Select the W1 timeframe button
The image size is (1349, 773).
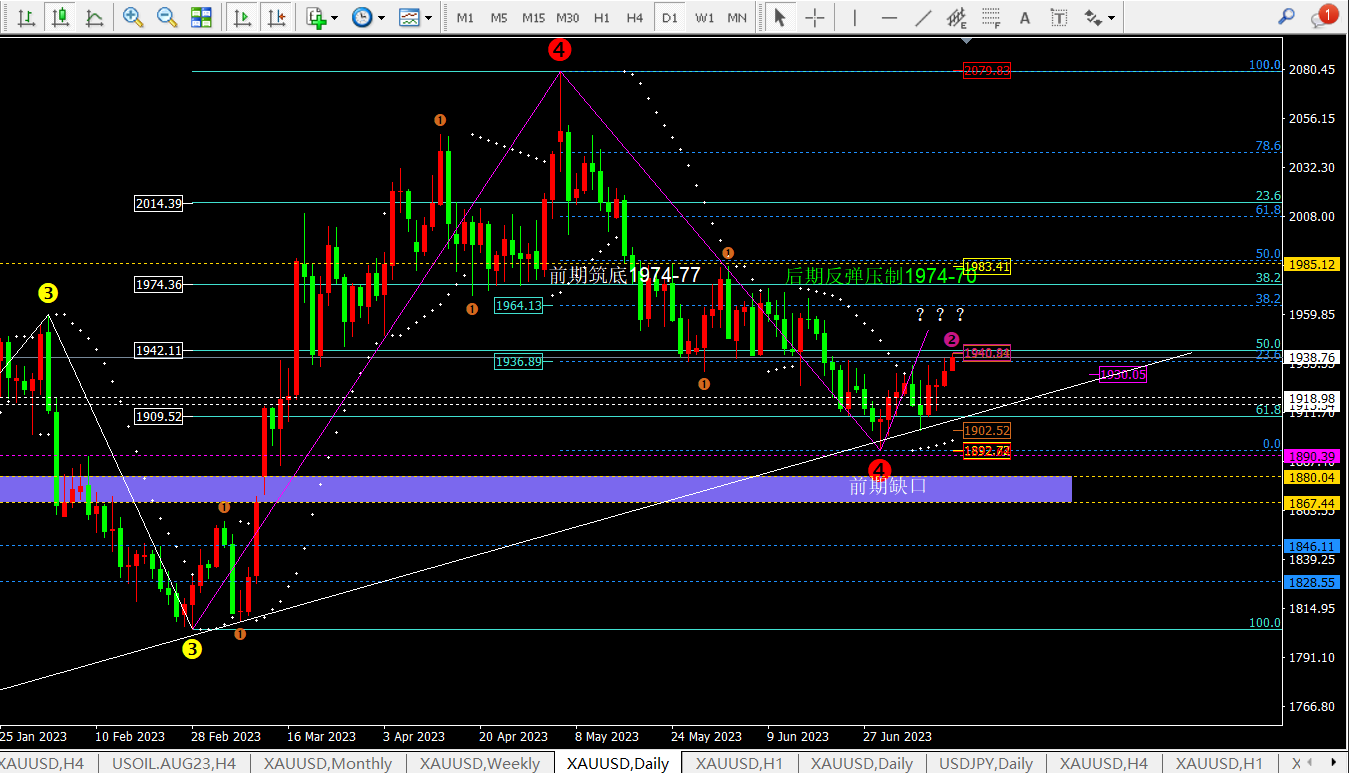(704, 17)
